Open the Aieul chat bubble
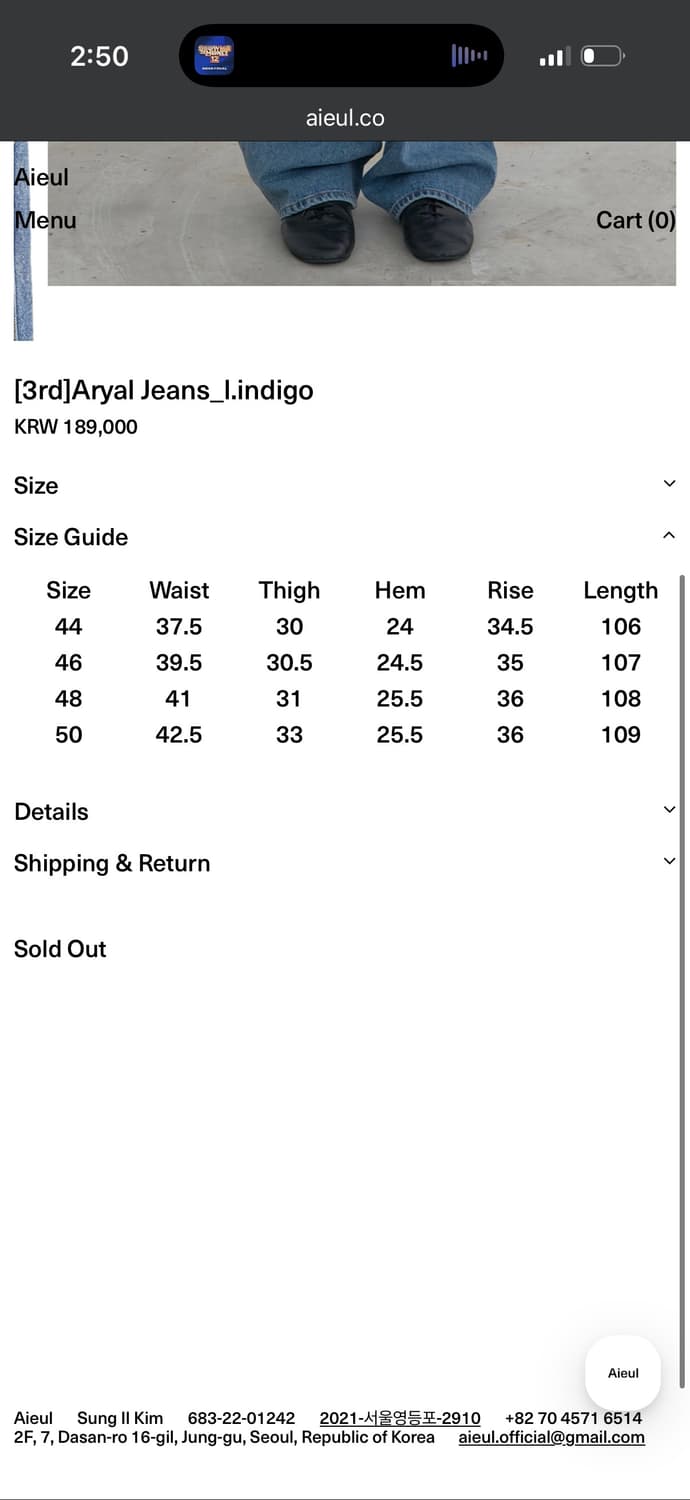Viewport: 690px width, 1500px height. coord(623,1373)
